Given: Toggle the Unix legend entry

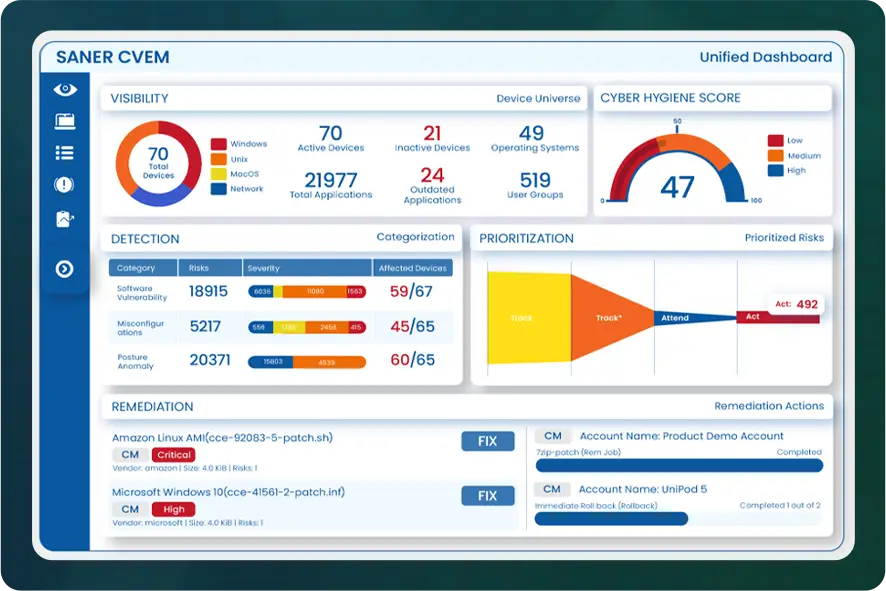Looking at the screenshot, I should click(239, 158).
